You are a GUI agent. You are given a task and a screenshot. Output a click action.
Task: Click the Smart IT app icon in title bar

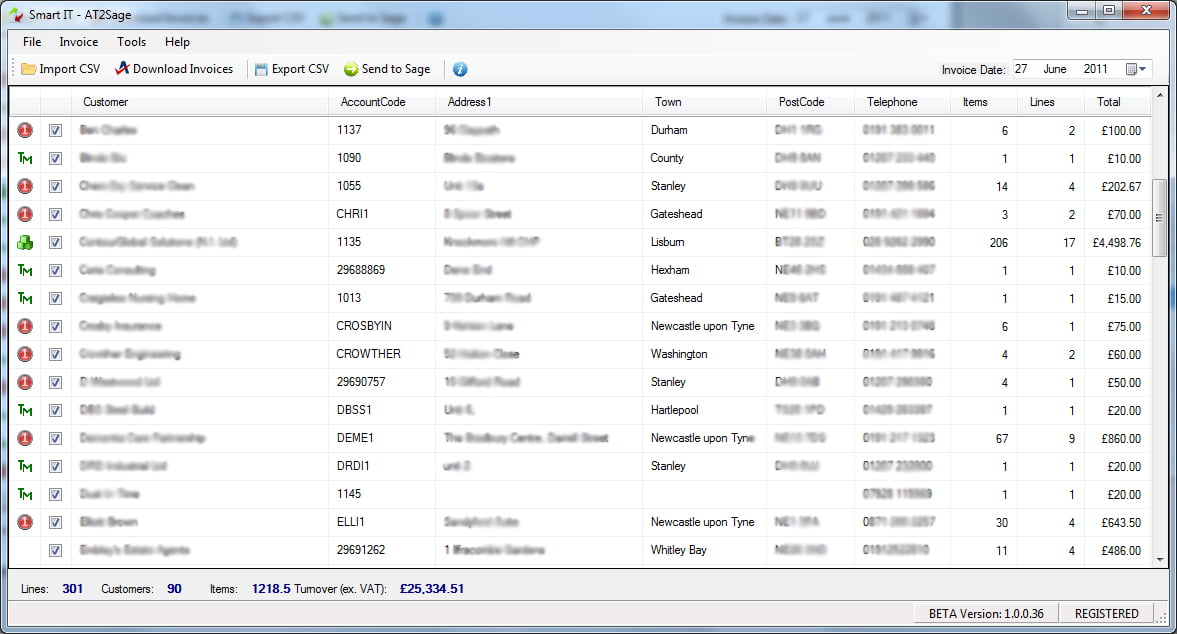16,14
